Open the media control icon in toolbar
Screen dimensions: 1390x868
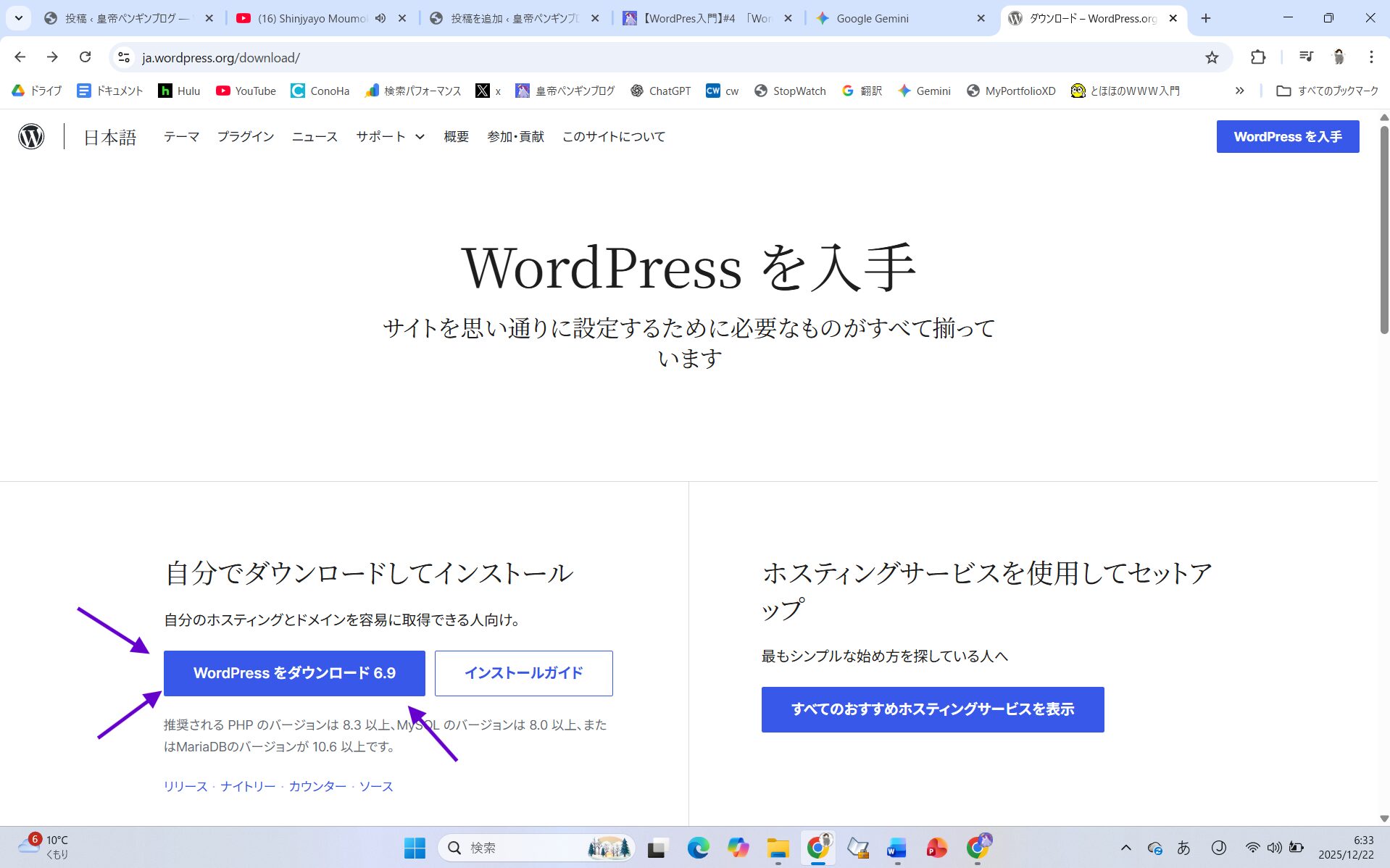(1306, 57)
